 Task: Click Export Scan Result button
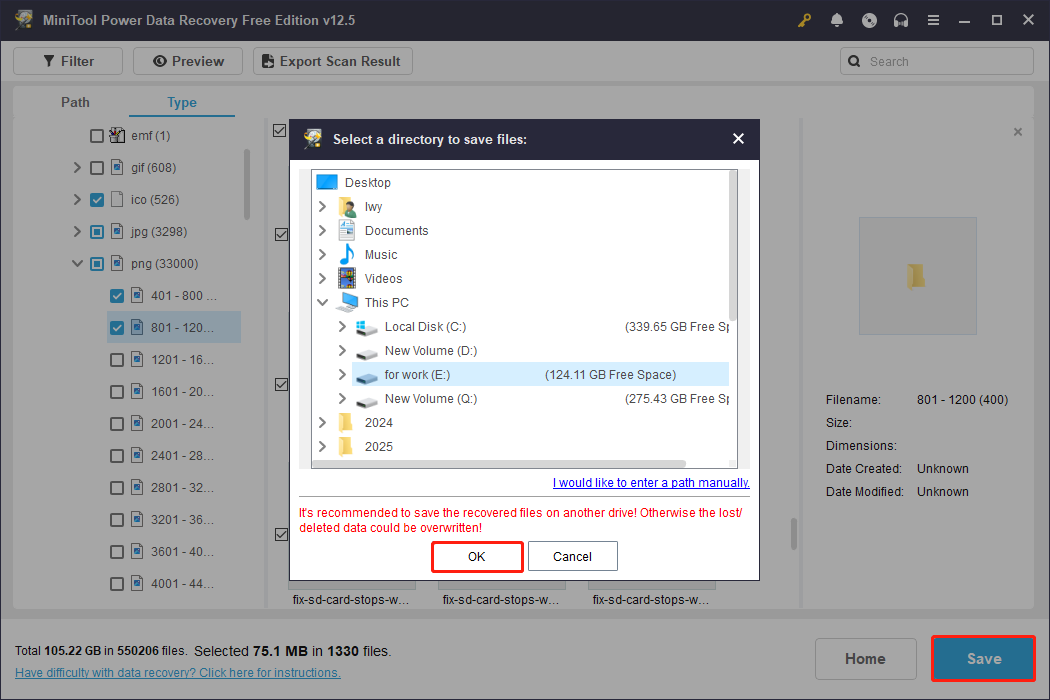click(x=332, y=61)
